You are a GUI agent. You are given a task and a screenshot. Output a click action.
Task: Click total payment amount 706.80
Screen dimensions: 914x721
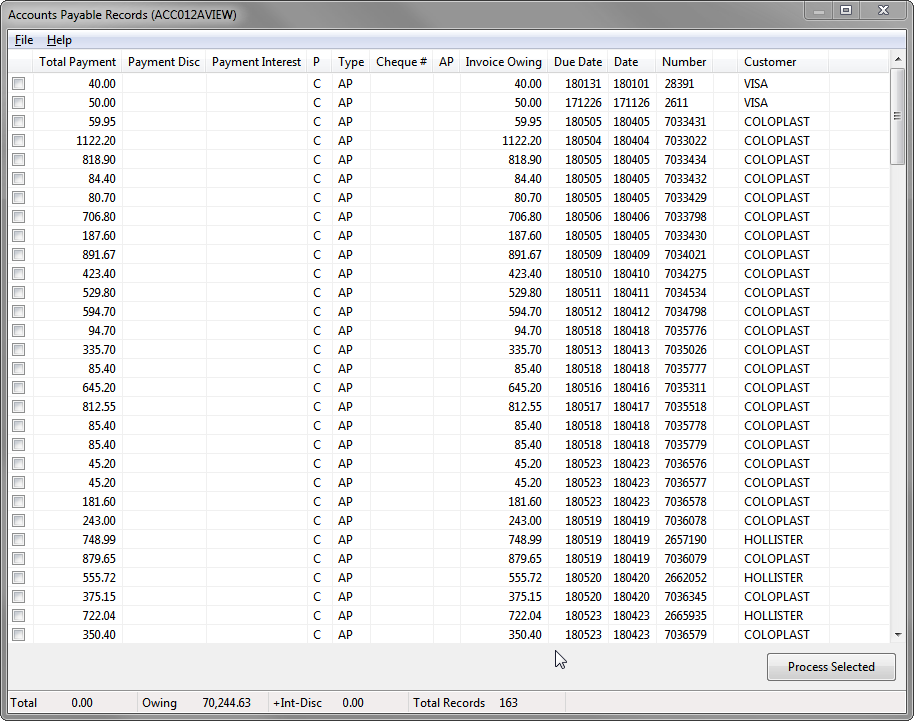(x=99, y=217)
